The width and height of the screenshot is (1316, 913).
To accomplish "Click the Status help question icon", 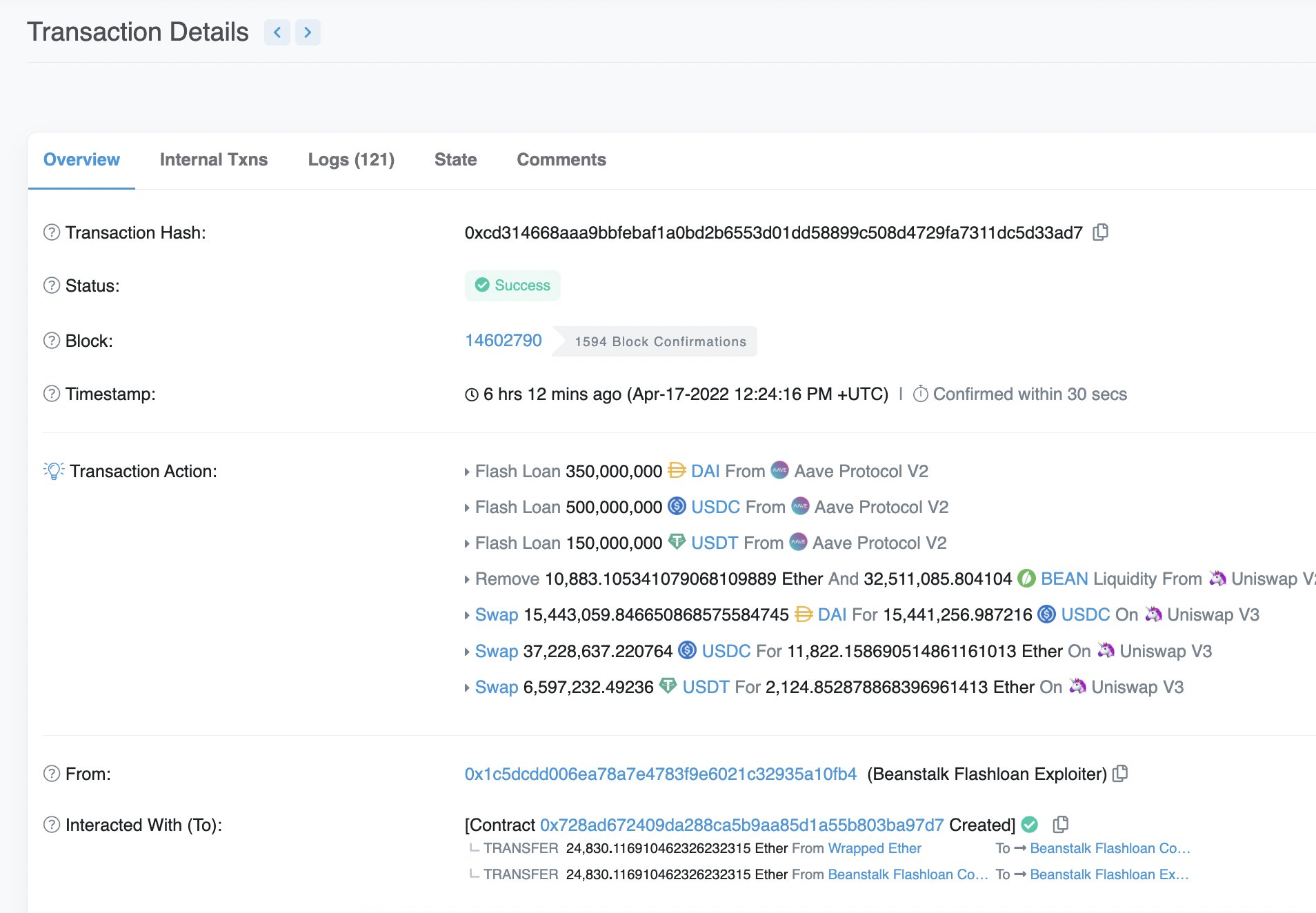I will (x=52, y=285).
